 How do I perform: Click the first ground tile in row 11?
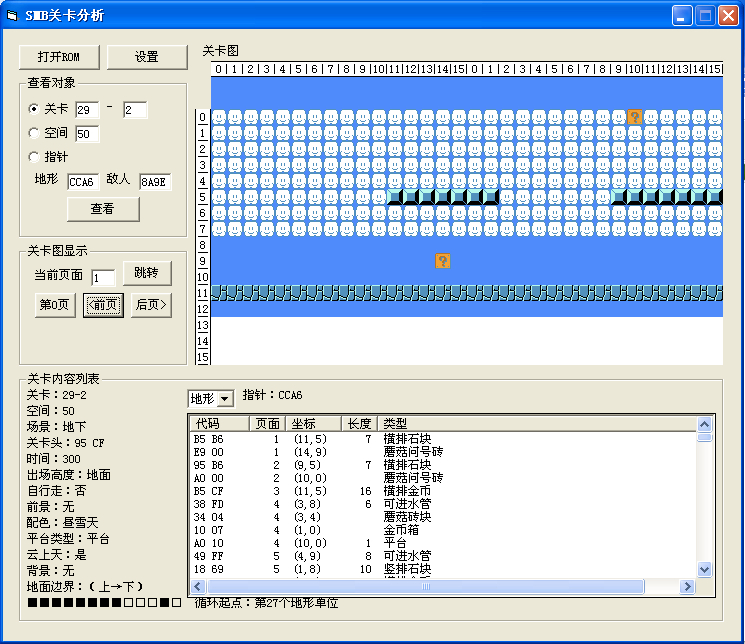click(219, 293)
